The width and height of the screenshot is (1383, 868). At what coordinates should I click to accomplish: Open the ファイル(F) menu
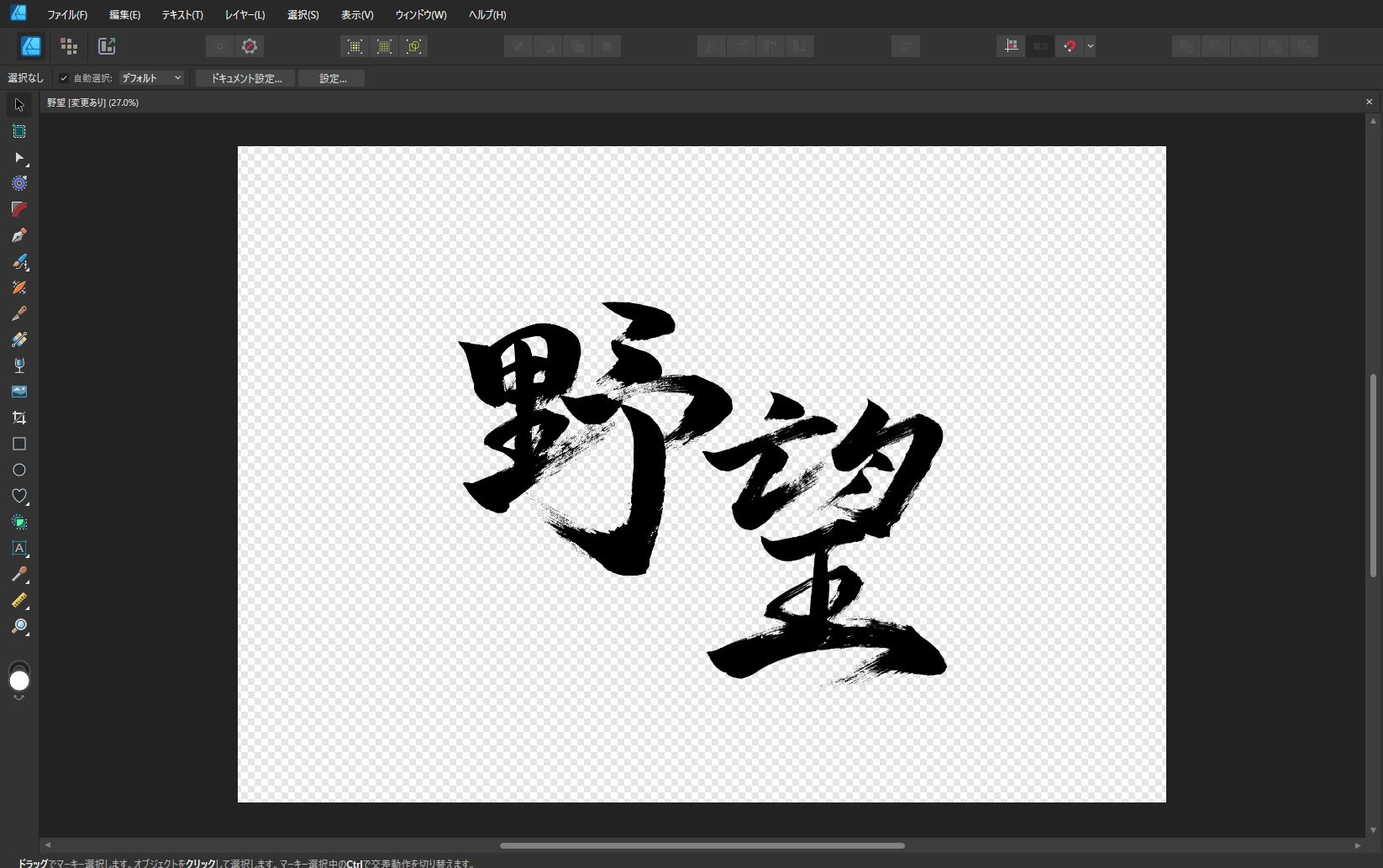point(67,15)
